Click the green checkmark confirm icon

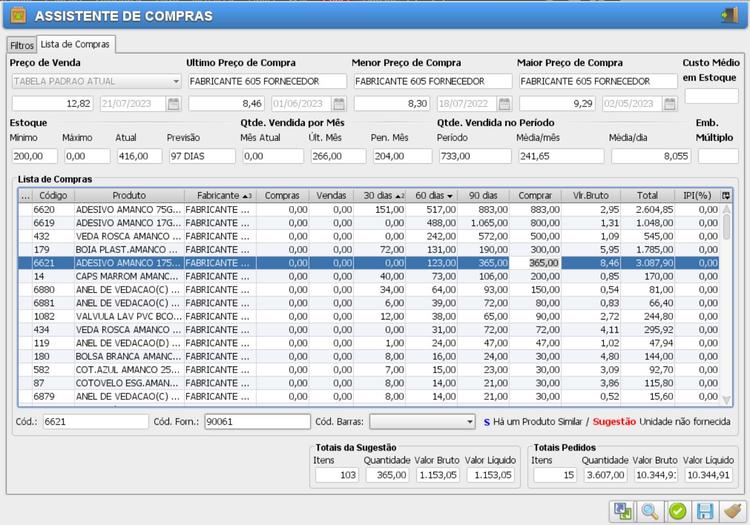click(x=677, y=511)
